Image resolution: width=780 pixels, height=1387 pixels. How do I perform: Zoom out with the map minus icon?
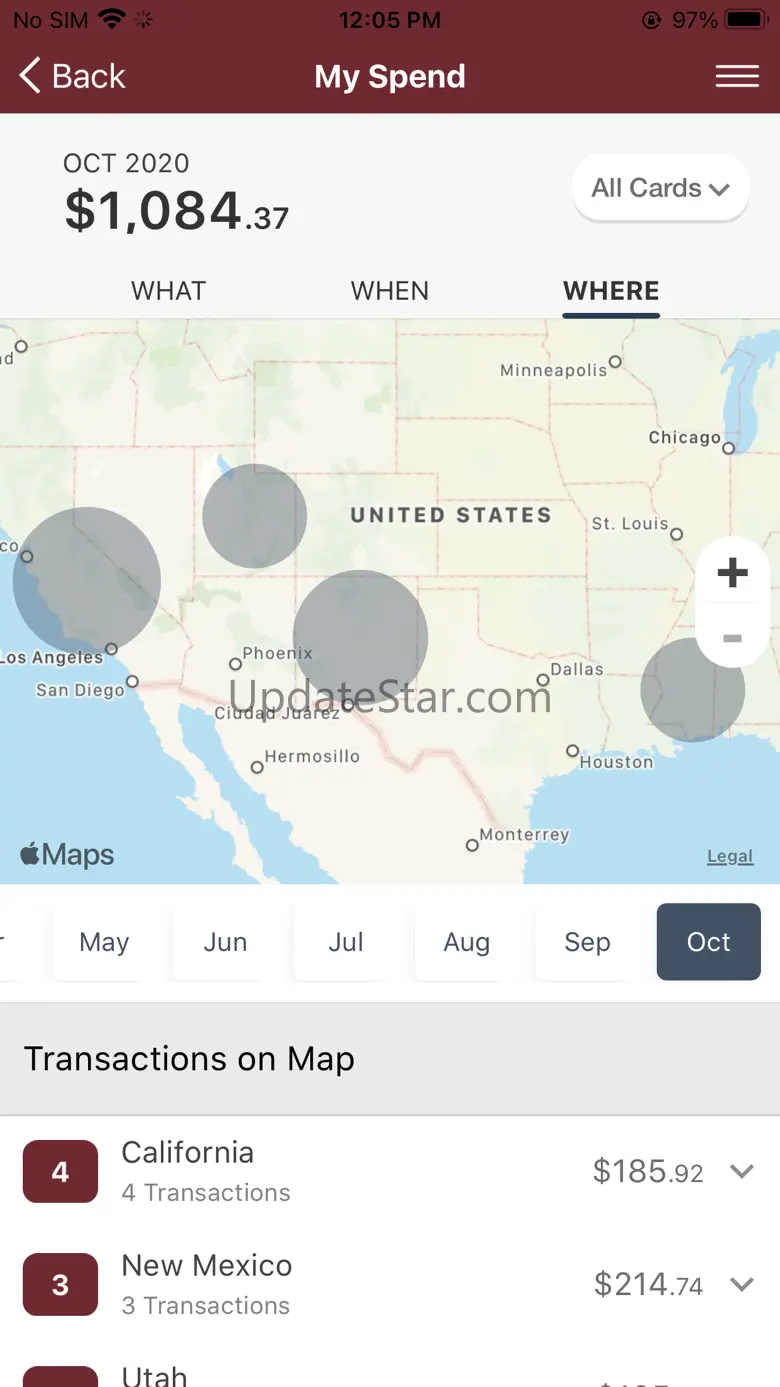coord(732,638)
